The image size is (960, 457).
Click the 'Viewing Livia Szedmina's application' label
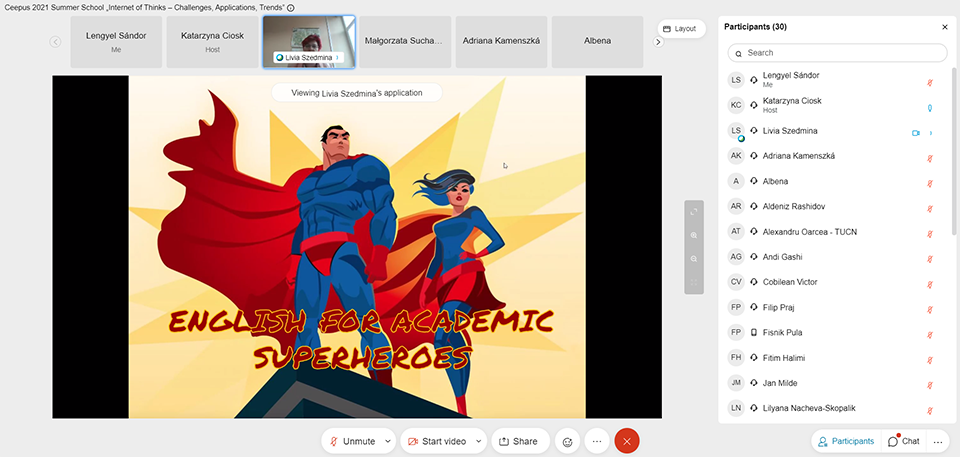(357, 93)
